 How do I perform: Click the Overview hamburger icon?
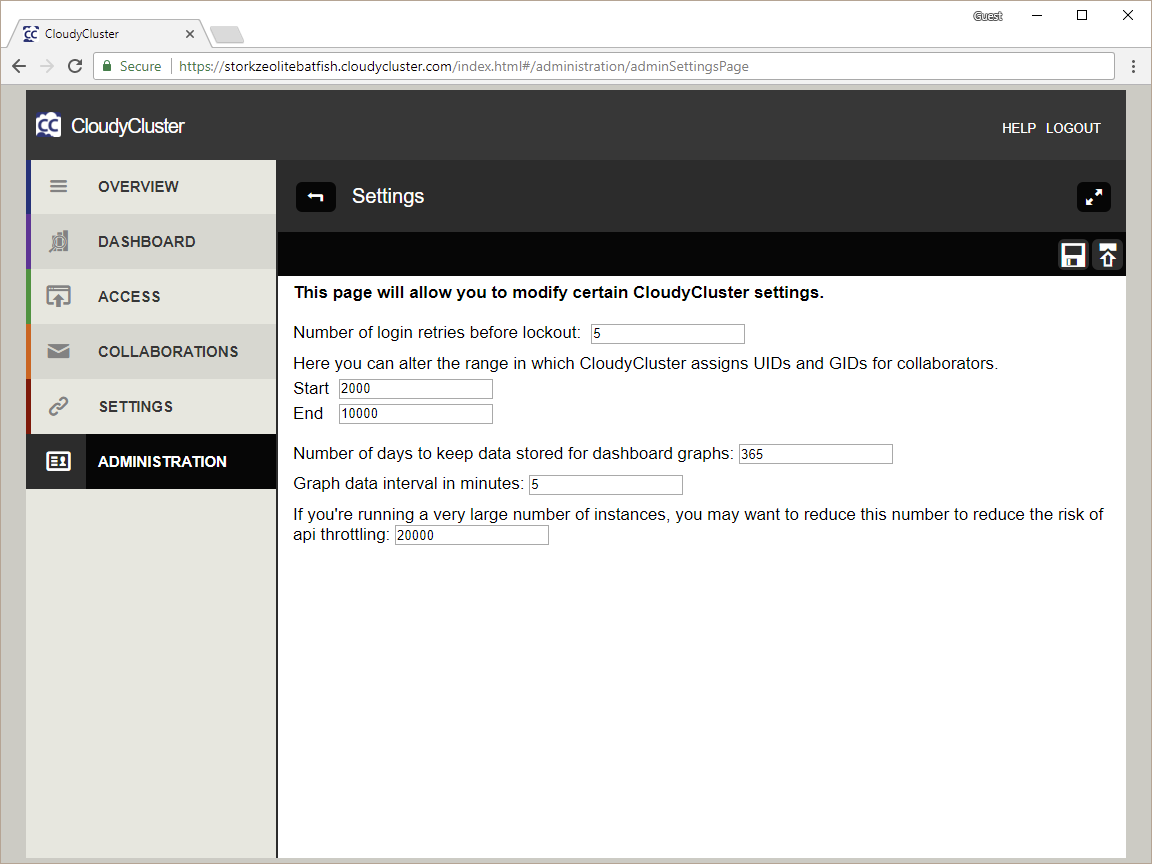click(x=59, y=187)
